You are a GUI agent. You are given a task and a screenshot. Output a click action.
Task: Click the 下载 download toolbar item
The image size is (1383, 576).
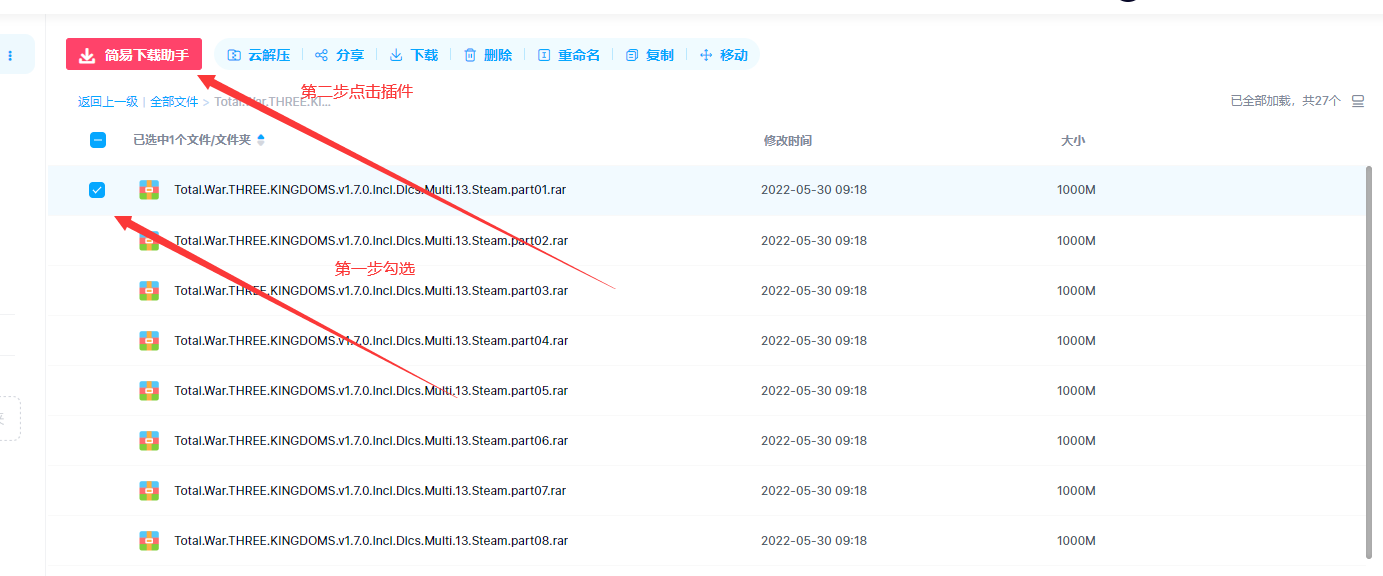click(x=413, y=55)
